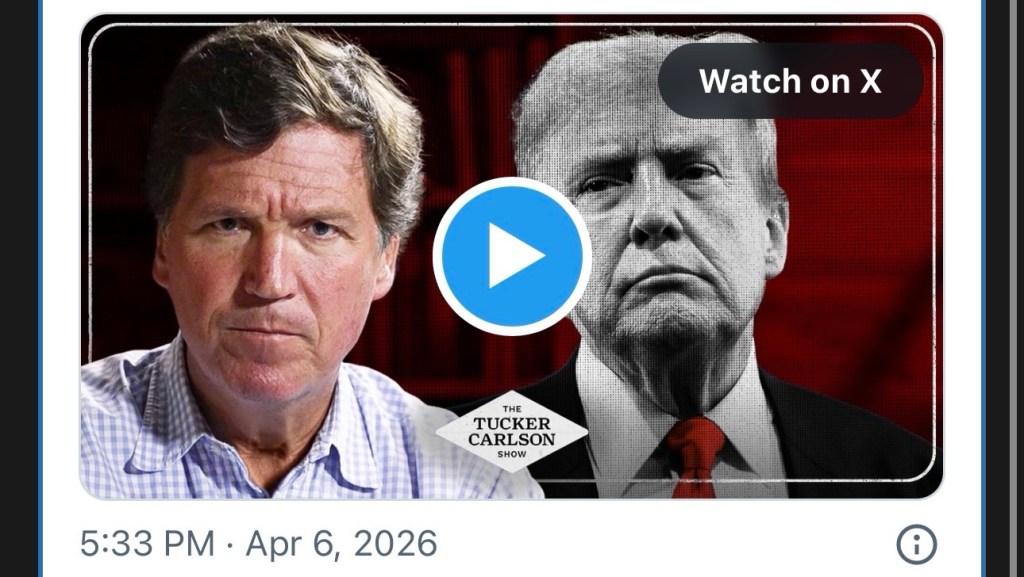
Task: Open the info circle icon beside the date
Action: coord(916,544)
